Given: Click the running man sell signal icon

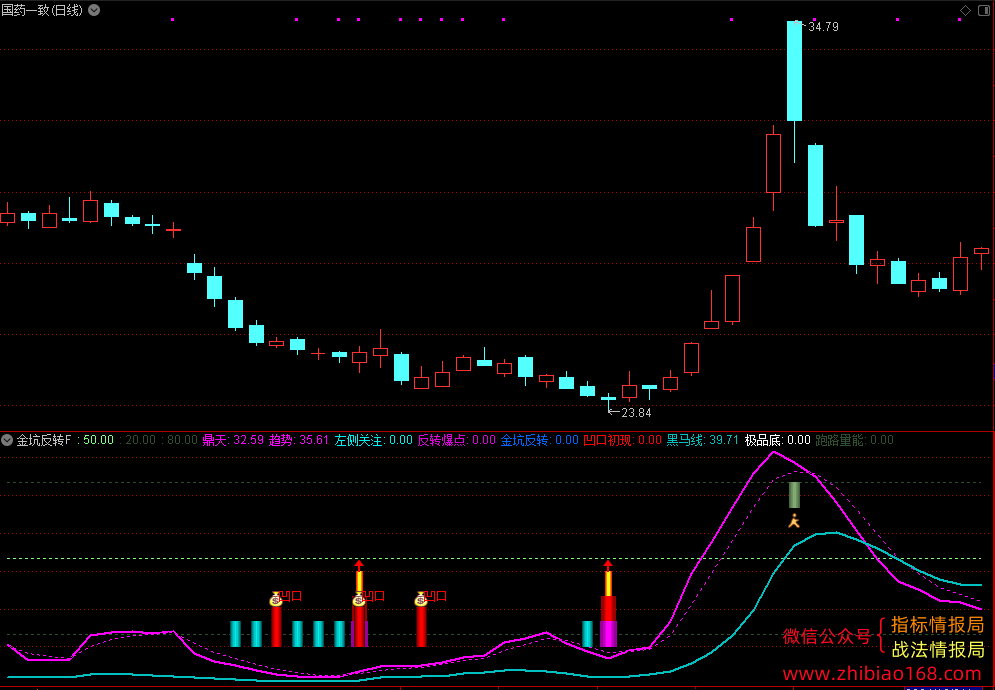Looking at the screenshot, I should click(794, 521).
